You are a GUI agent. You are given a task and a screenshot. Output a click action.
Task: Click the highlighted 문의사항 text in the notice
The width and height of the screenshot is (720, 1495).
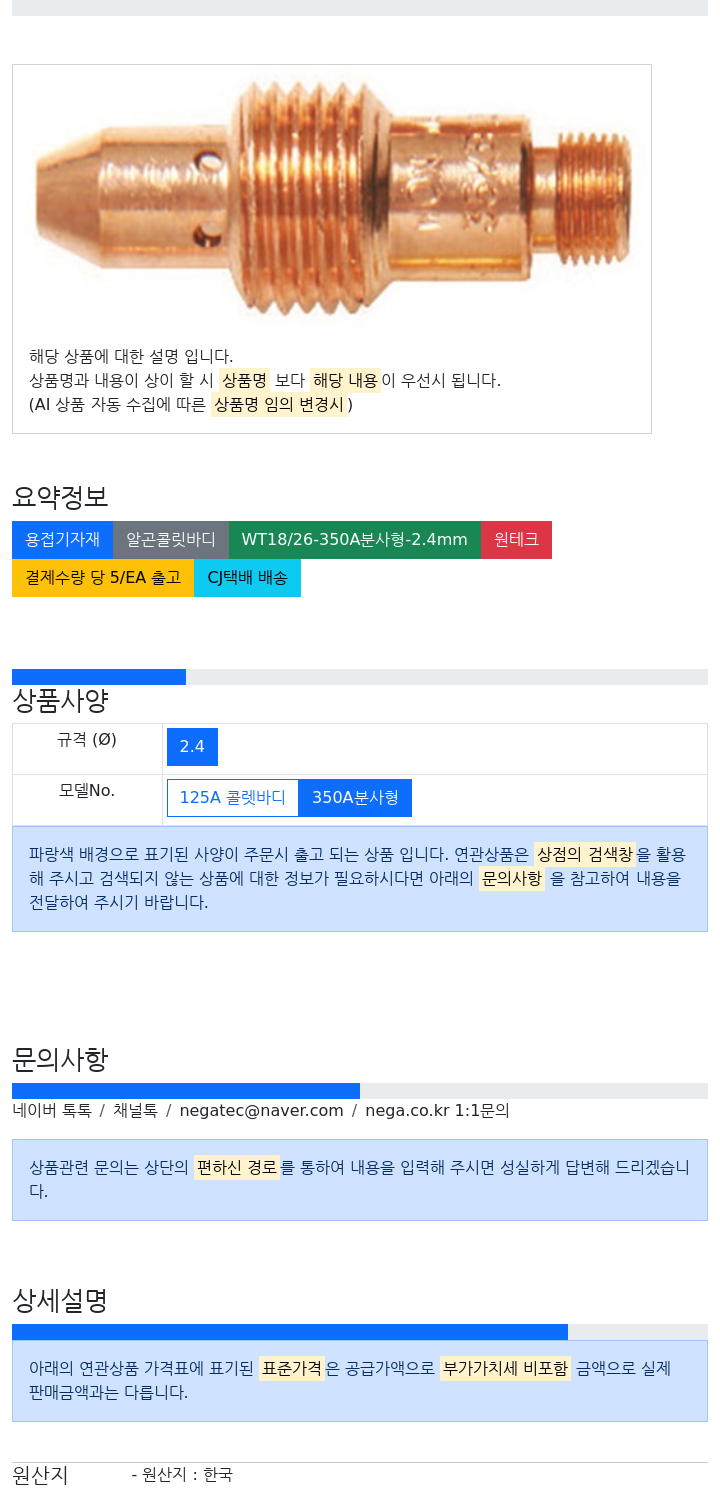512,879
